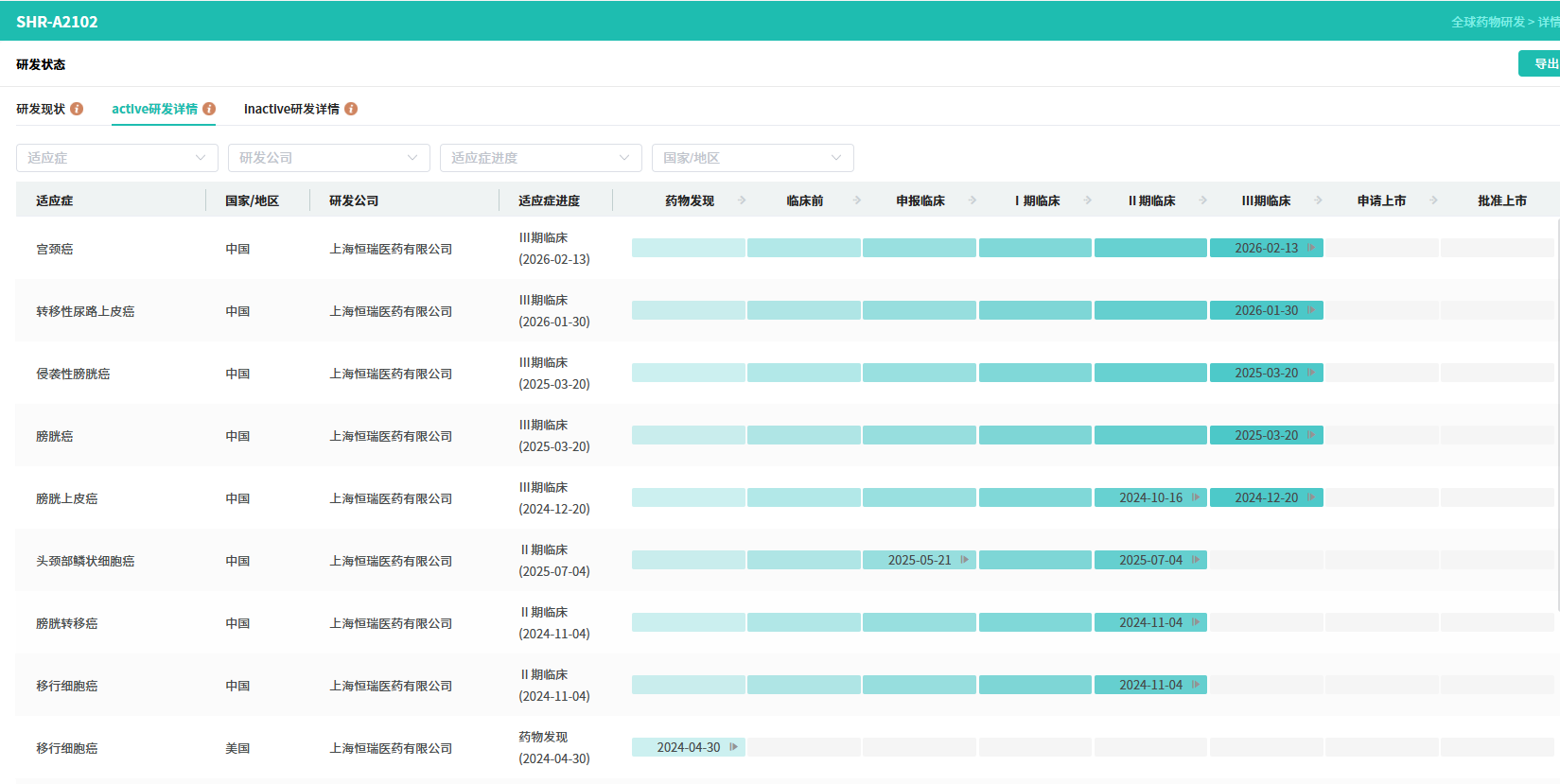
Task: Click play arrow on 2024-10-16 milestone
Action: tap(1196, 497)
